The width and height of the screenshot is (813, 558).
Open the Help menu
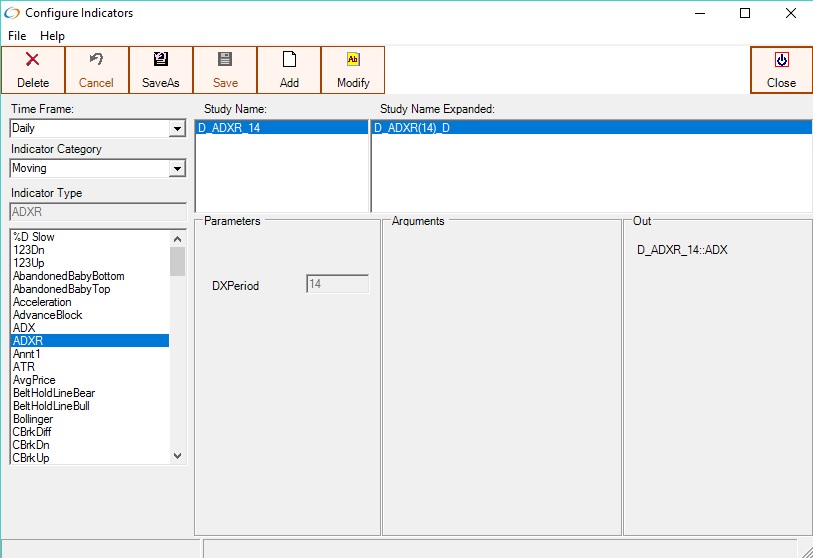[52, 36]
